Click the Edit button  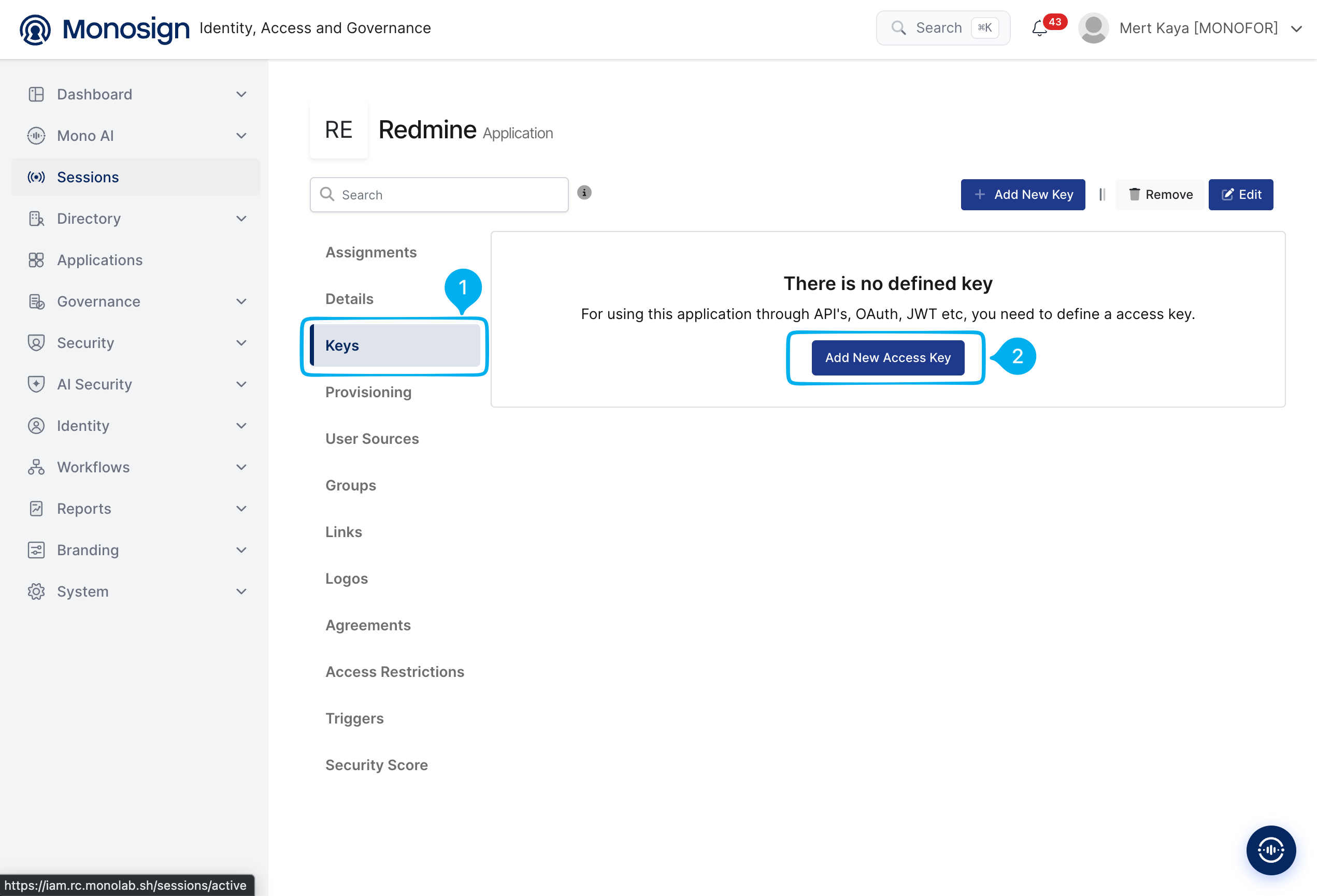(x=1241, y=194)
